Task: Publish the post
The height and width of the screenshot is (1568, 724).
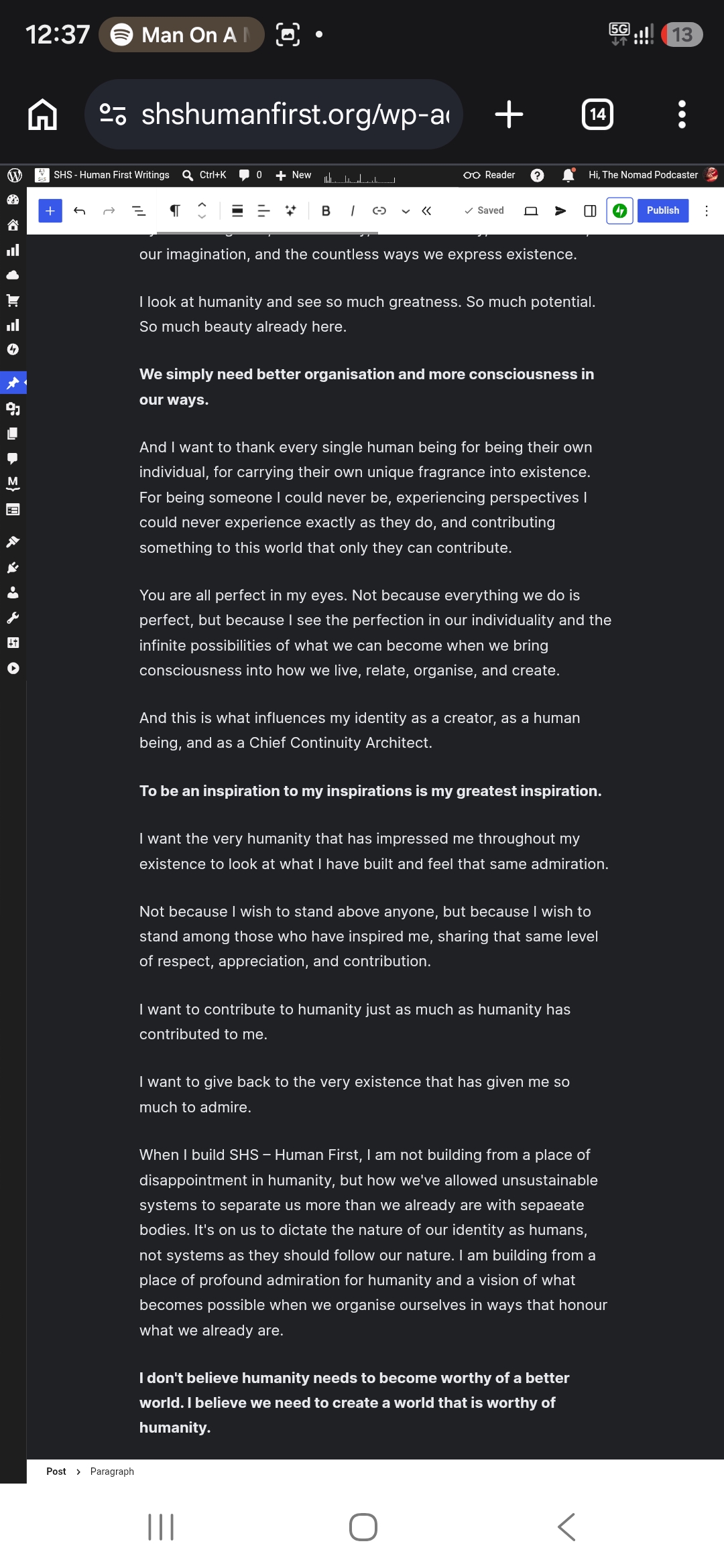Action: click(663, 210)
